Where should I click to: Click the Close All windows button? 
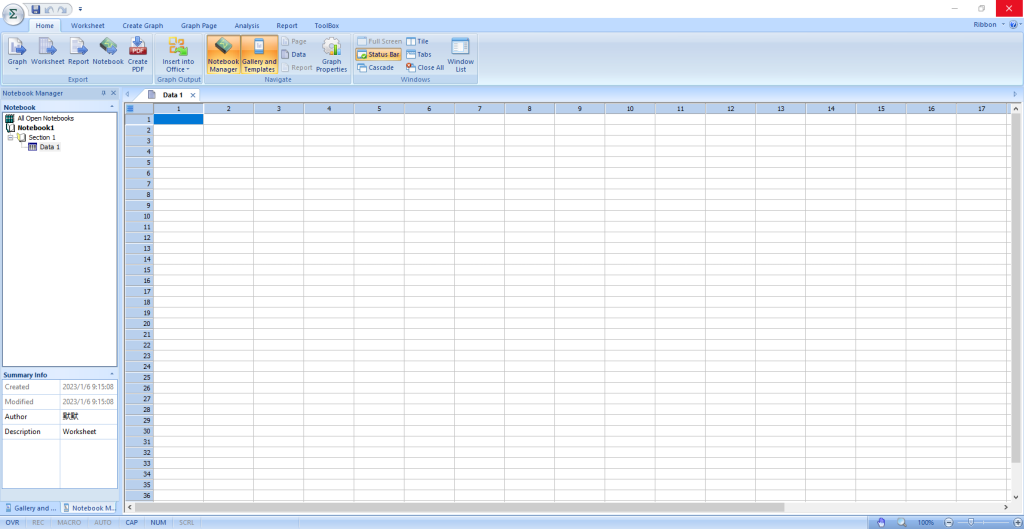tap(425, 67)
